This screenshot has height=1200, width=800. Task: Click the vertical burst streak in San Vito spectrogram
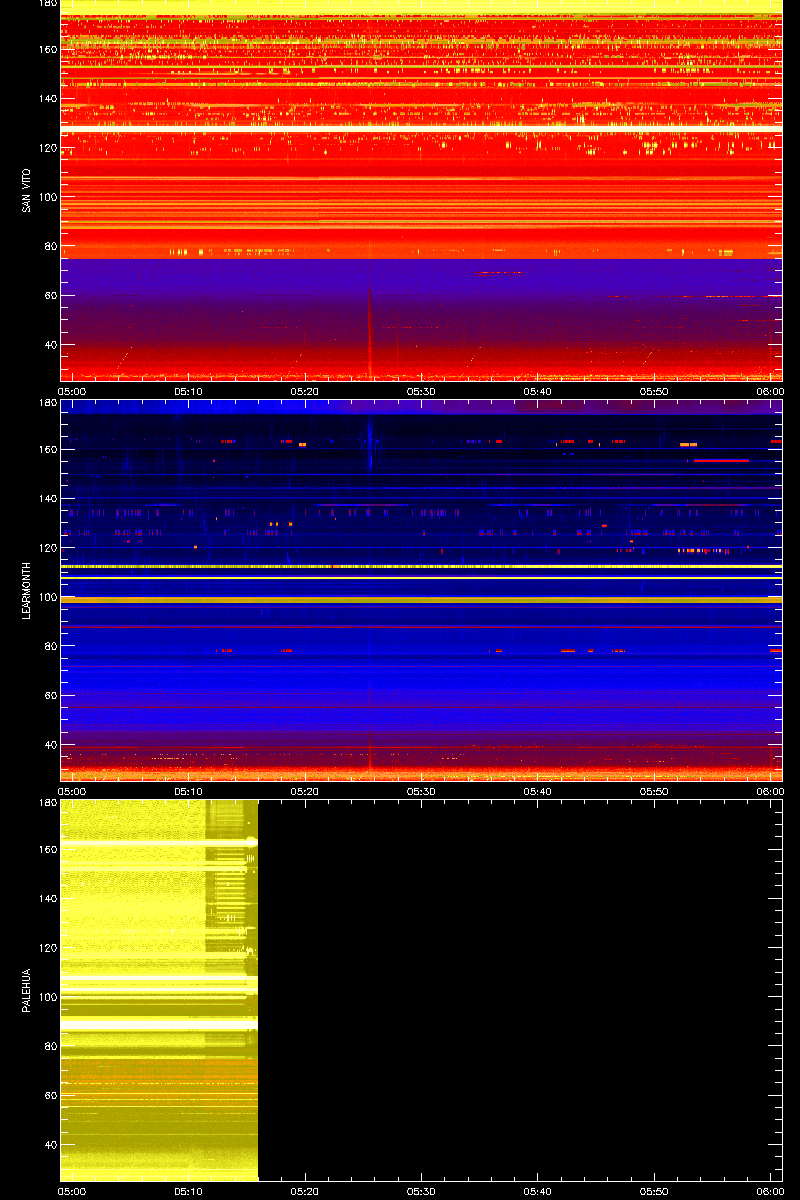[369, 332]
